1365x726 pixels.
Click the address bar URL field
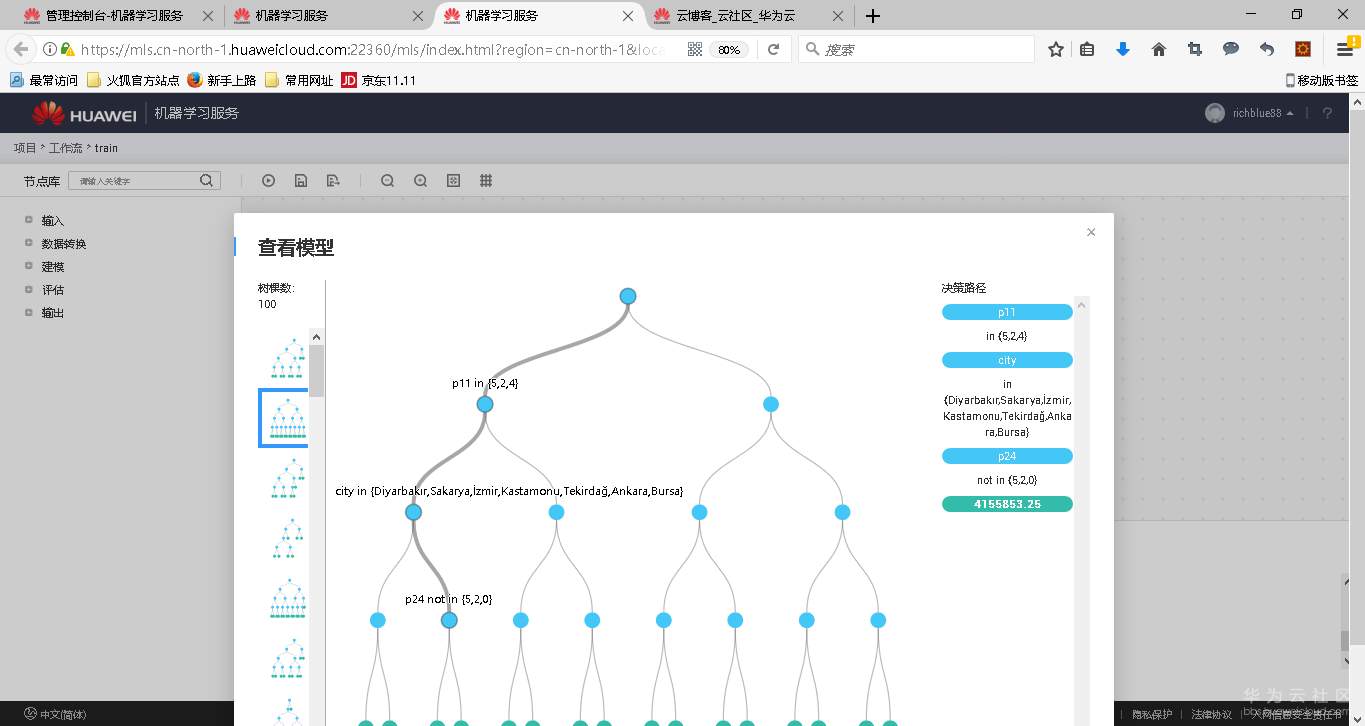[x=372, y=49]
